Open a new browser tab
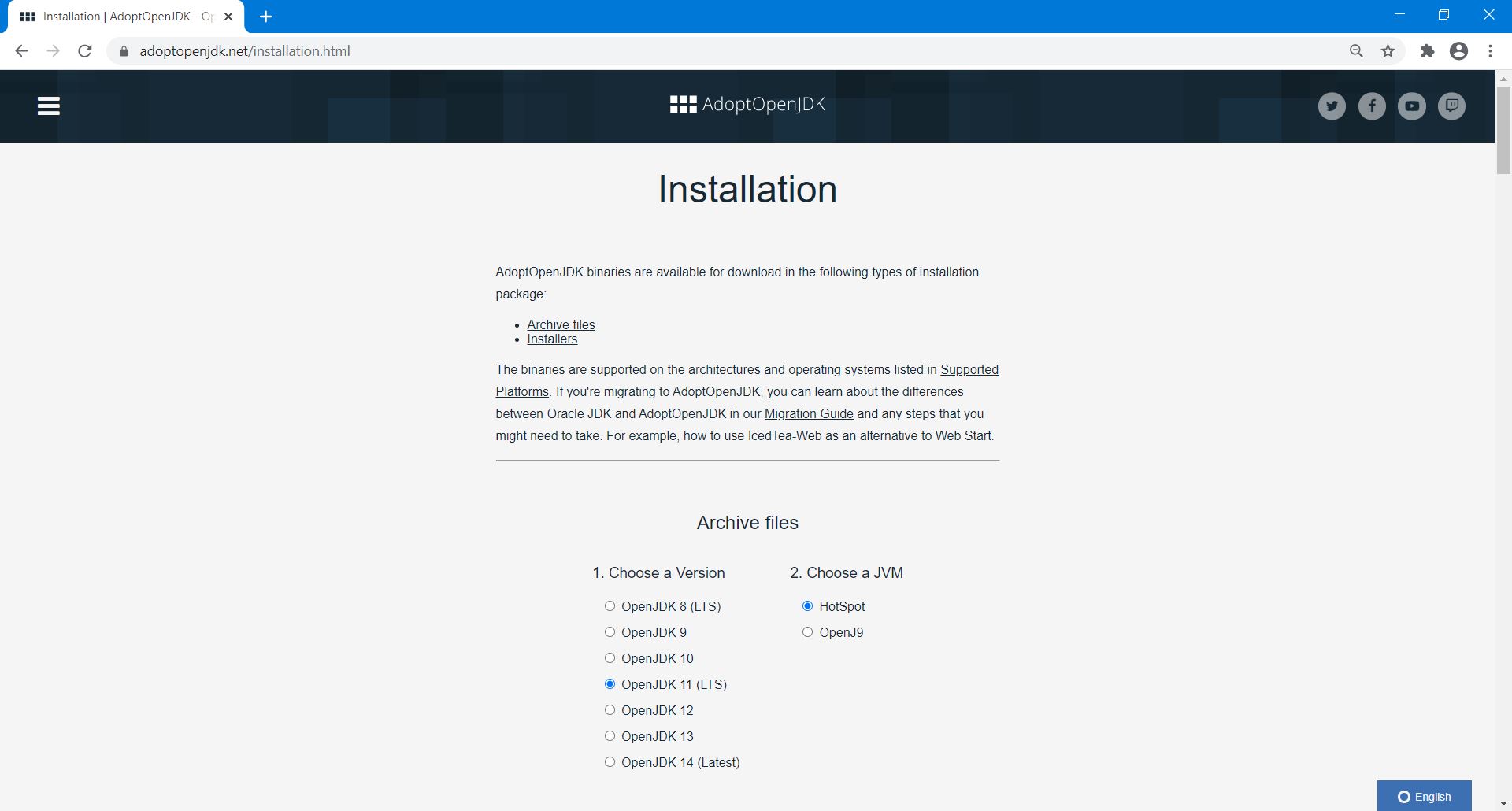1512x811 pixels. [265, 17]
